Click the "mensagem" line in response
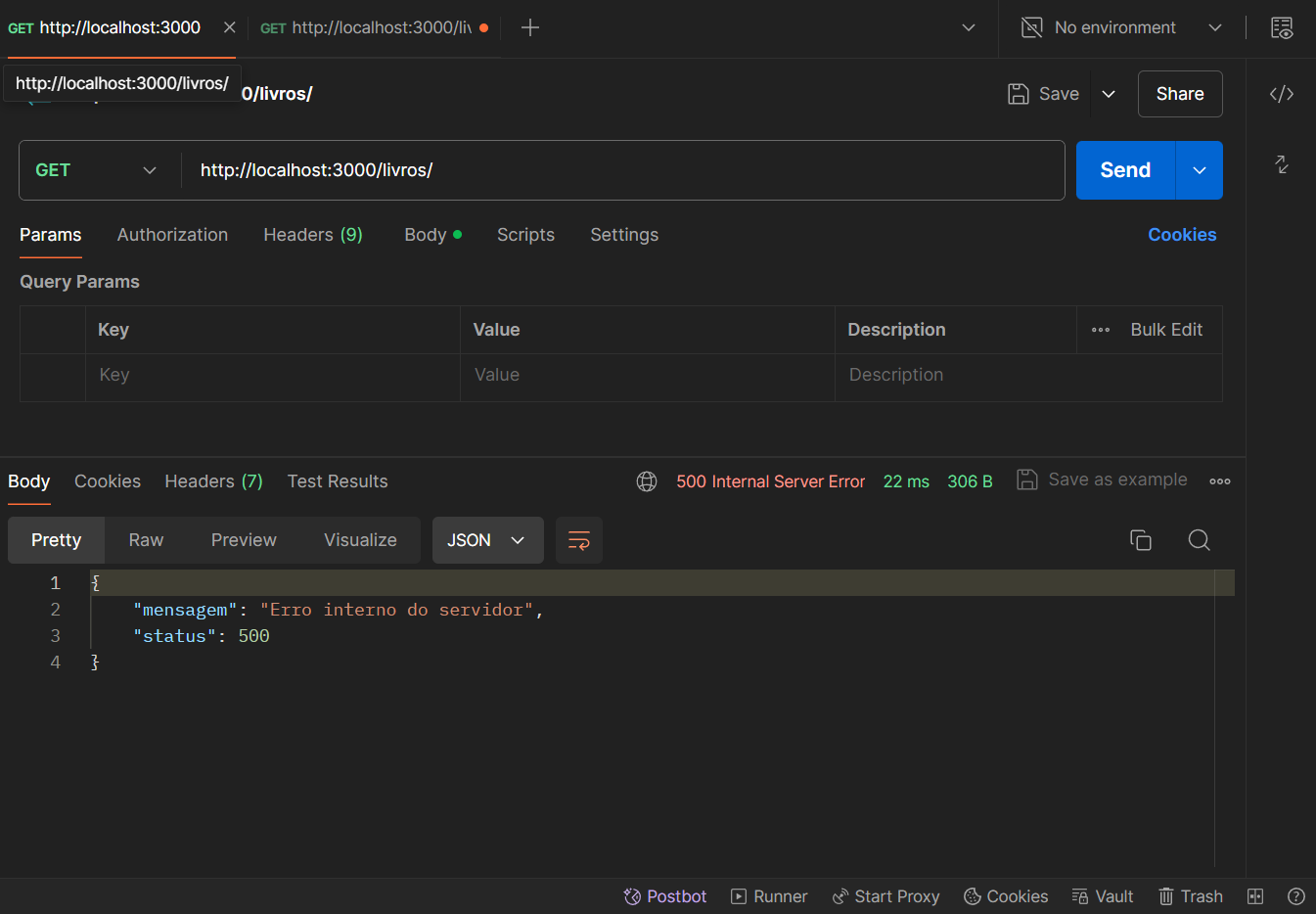 [x=338, y=610]
